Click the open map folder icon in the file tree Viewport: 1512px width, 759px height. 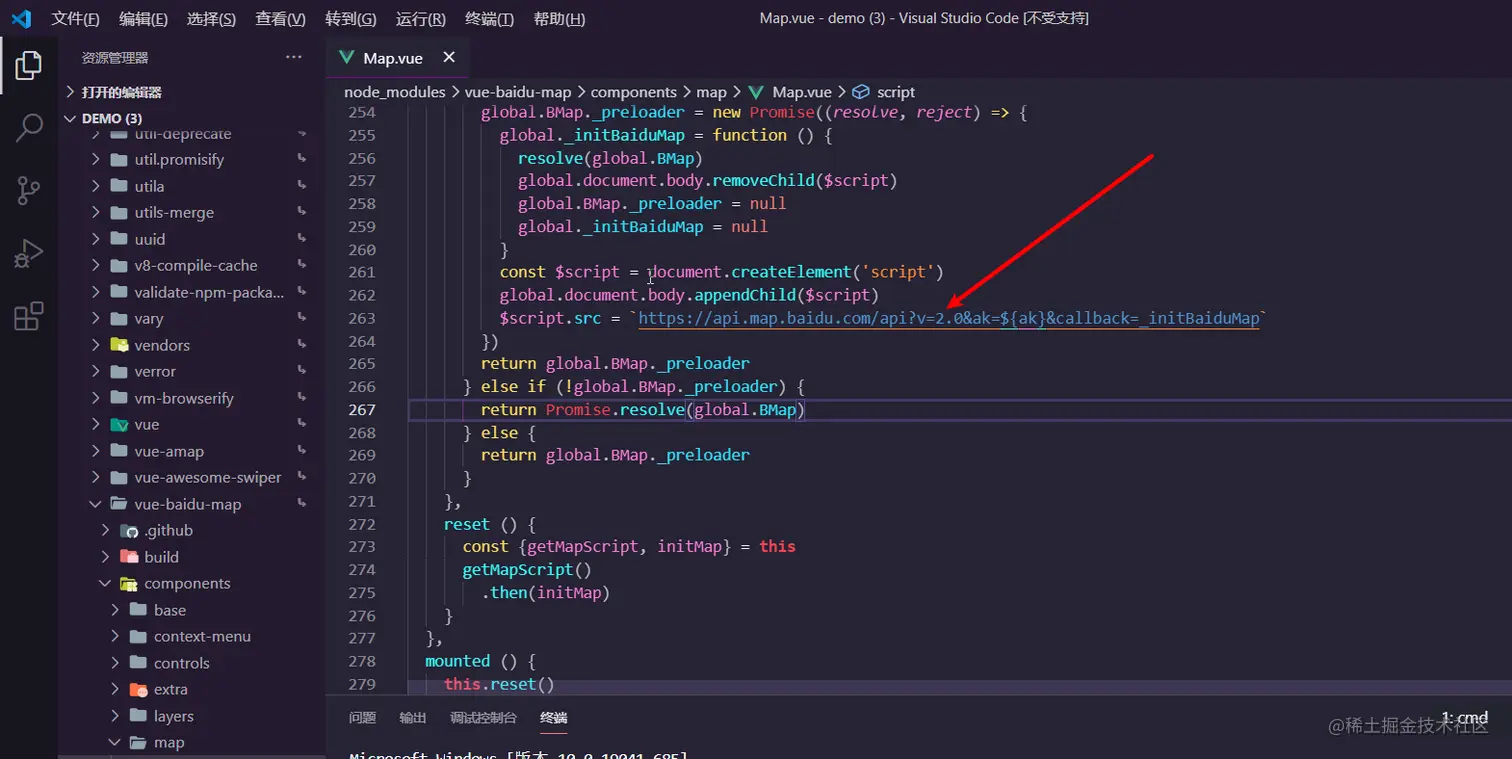(139, 742)
